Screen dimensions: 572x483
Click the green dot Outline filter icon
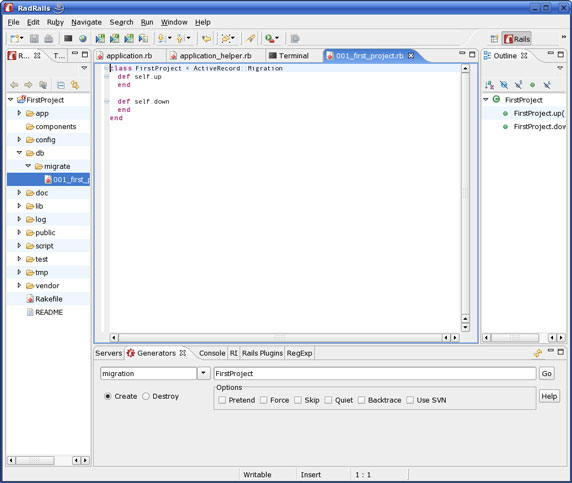[532, 85]
